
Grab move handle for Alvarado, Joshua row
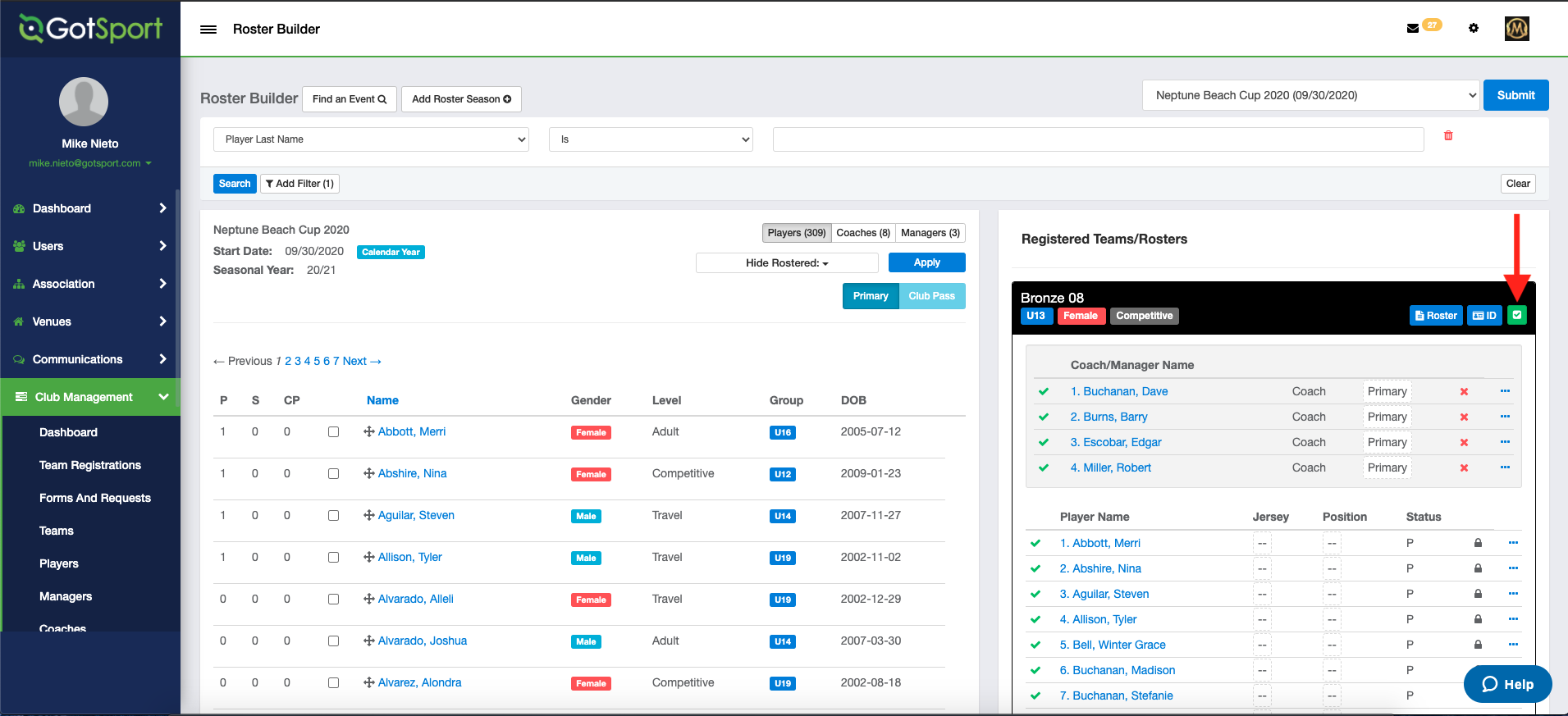pos(369,641)
